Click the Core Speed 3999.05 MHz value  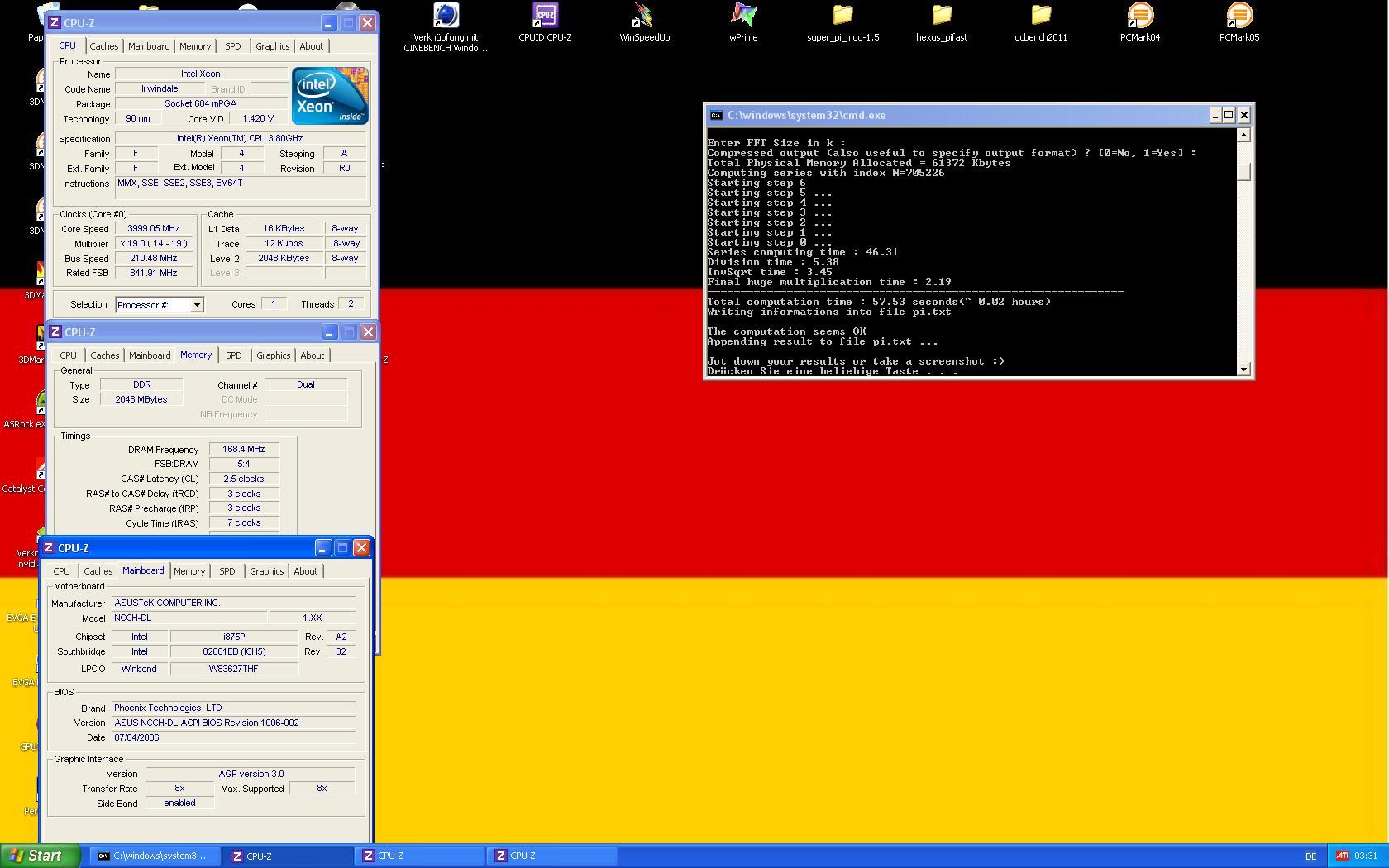(155, 229)
